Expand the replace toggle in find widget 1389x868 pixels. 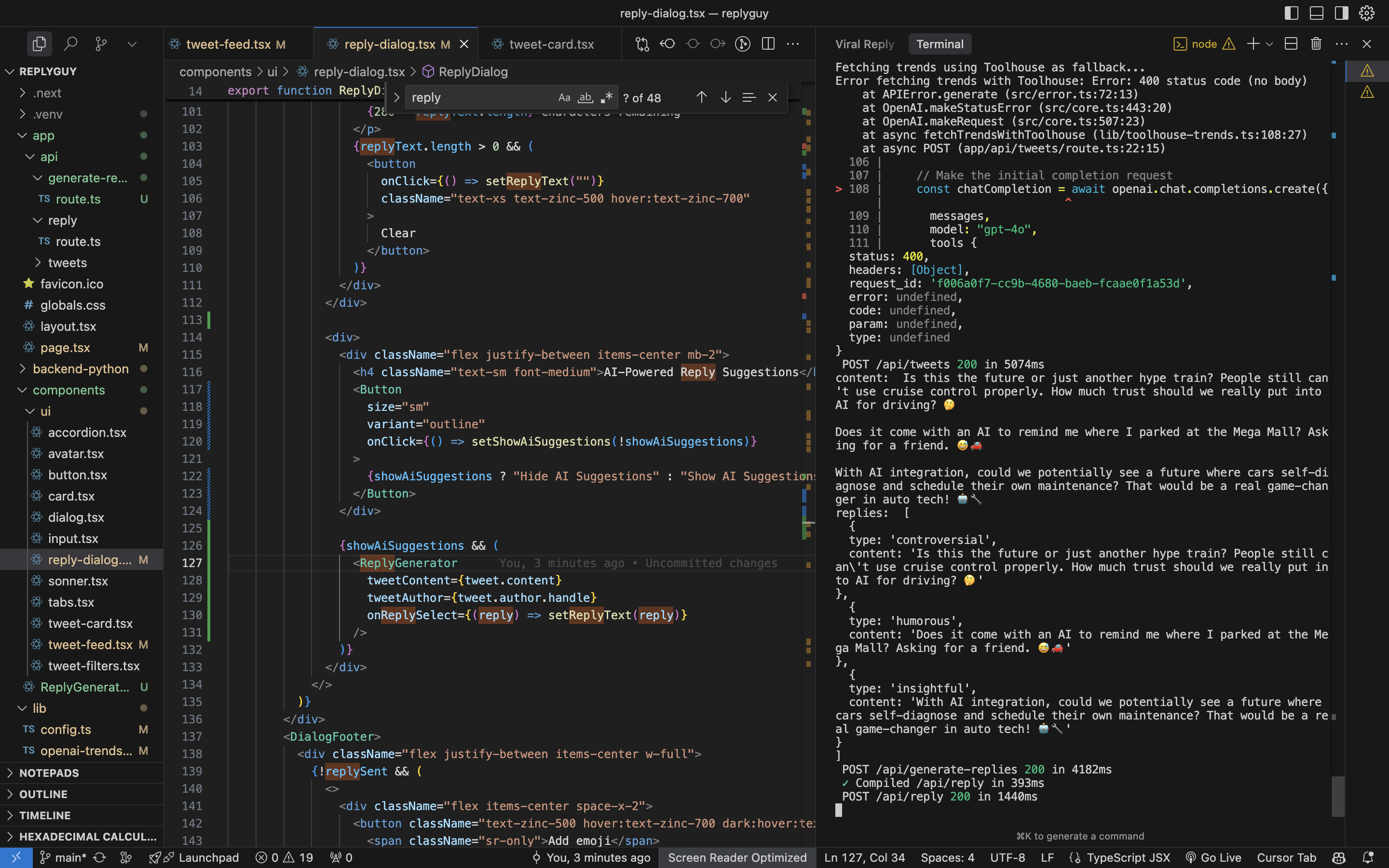pos(396,97)
